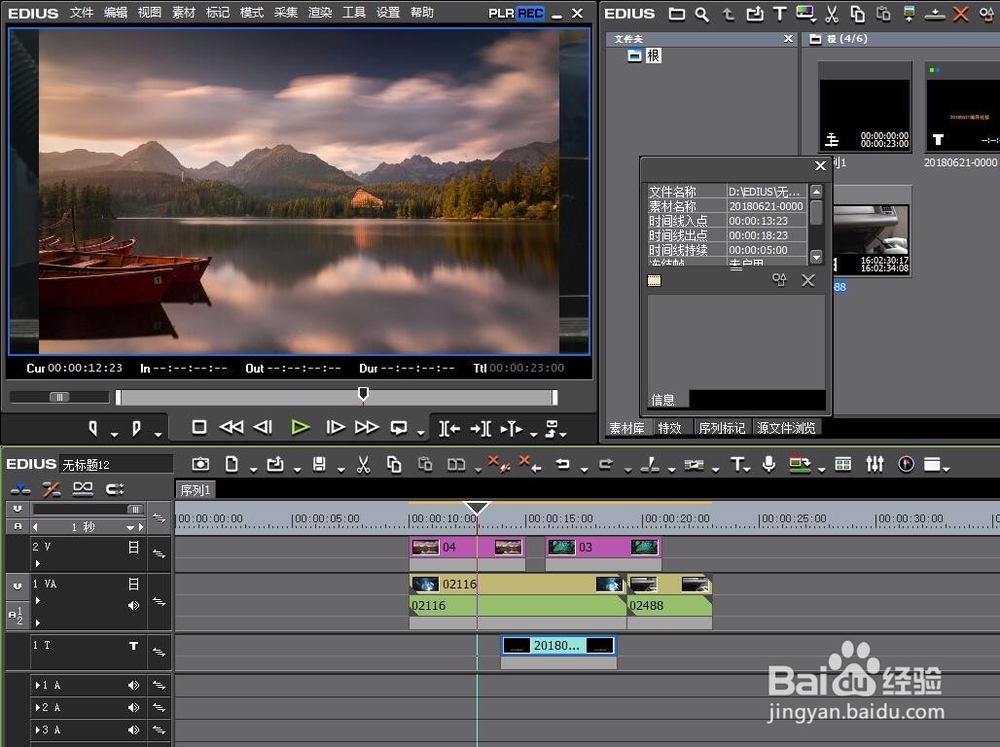Open the 素材 menu
Screen dimensions: 1000x747
(184, 13)
